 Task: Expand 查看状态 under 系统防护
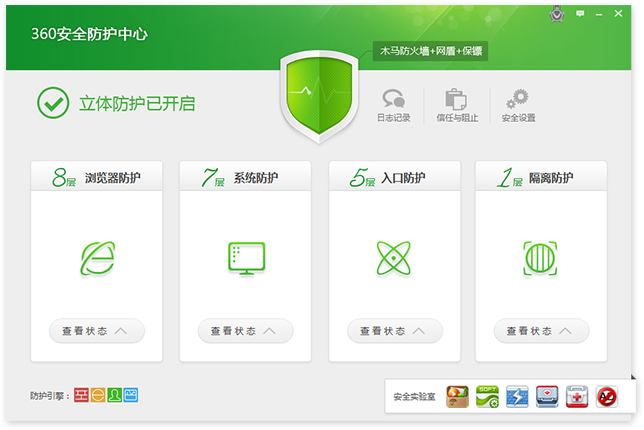pyautogui.click(x=246, y=331)
